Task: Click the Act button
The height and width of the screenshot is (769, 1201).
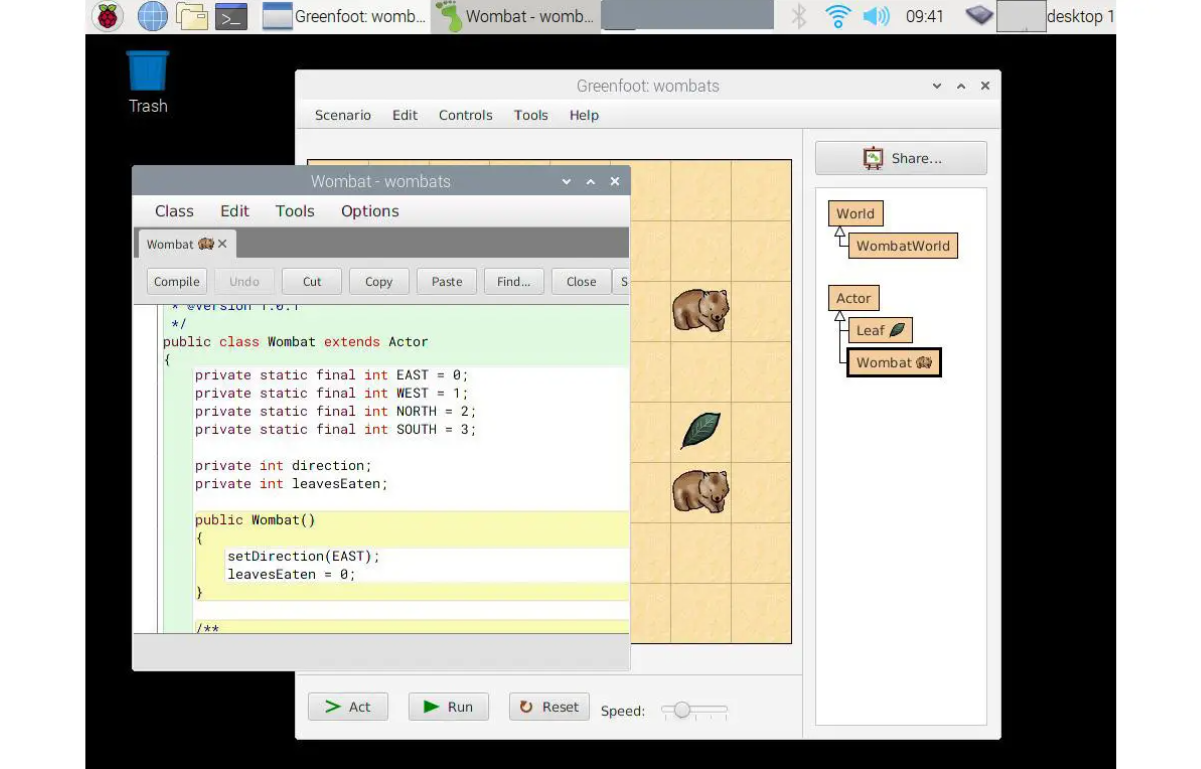Action: click(x=347, y=707)
